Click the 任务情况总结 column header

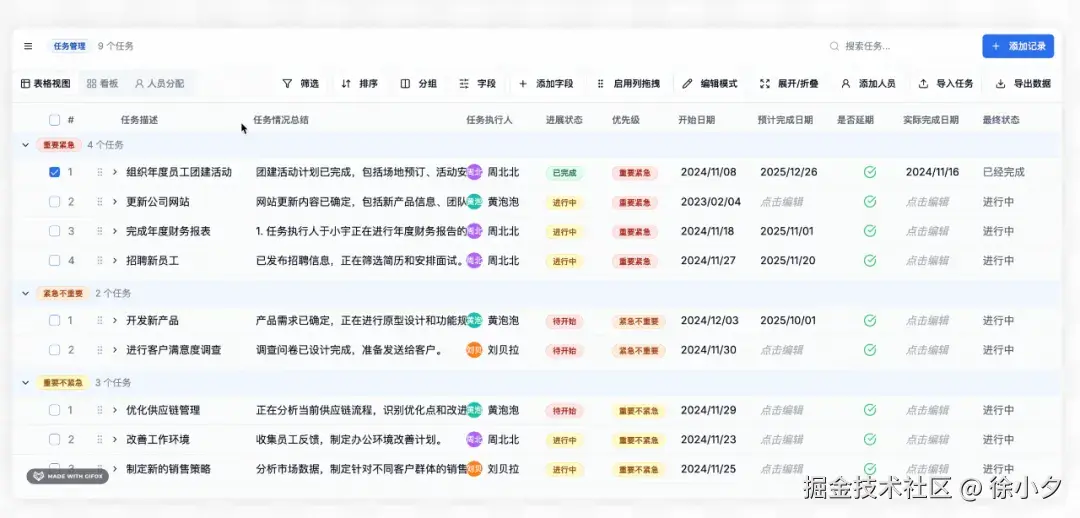[281, 120]
